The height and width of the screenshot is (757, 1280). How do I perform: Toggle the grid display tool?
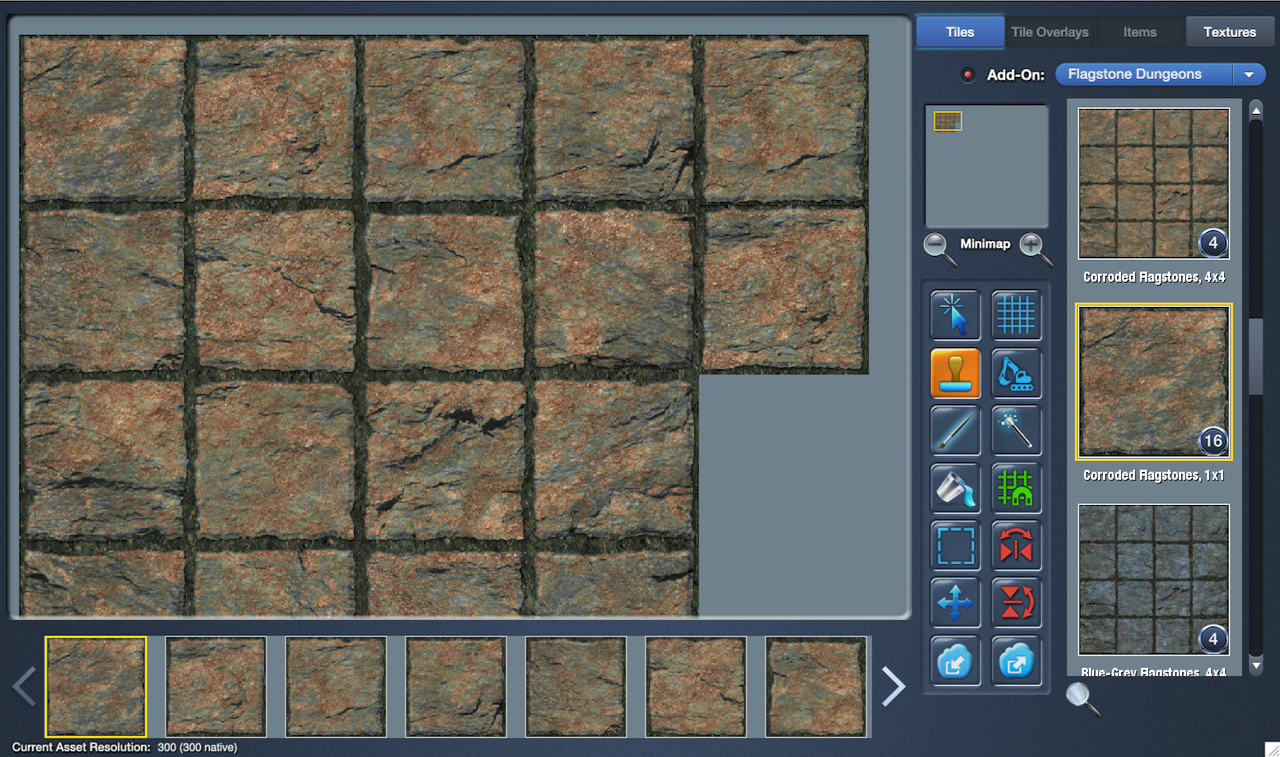tap(1016, 316)
